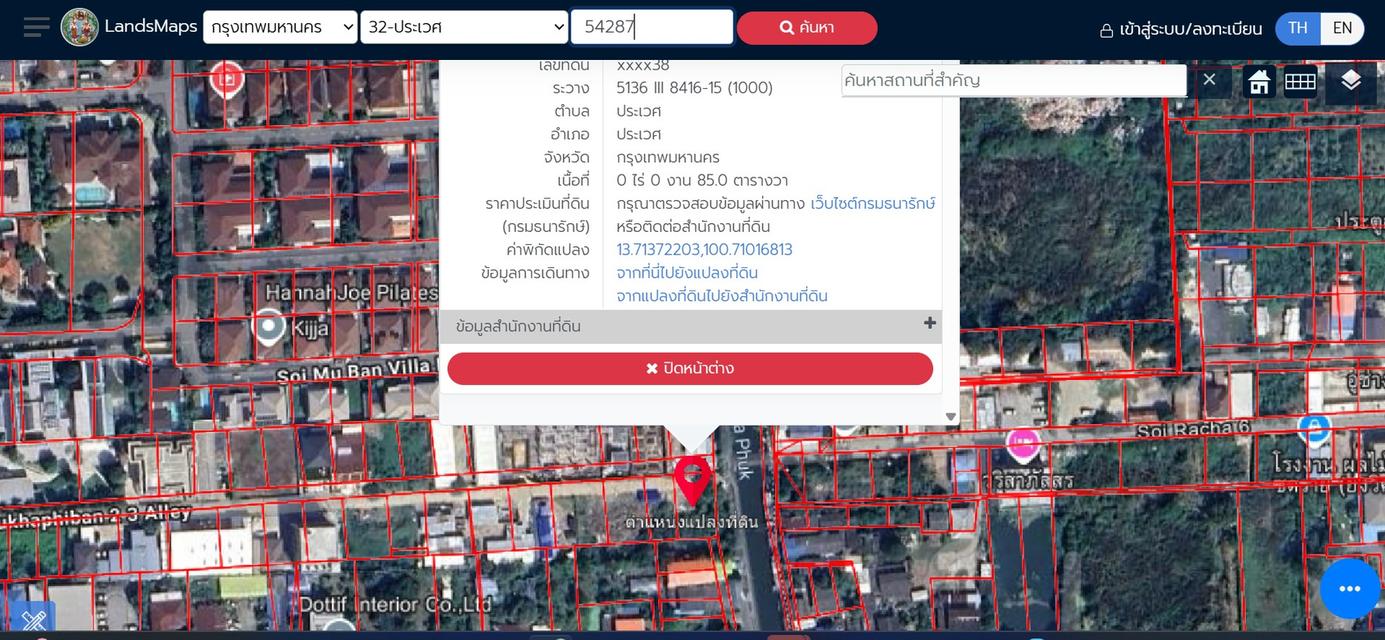1385x640 pixels.
Task: Switch language to EN
Action: (1343, 28)
